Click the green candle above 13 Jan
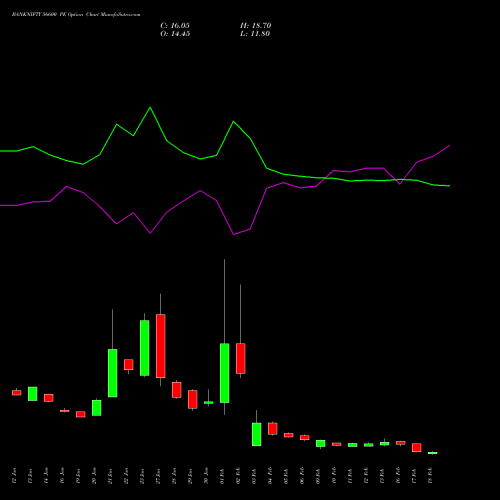Image resolution: width=500 pixels, height=500 pixels. coord(33,394)
